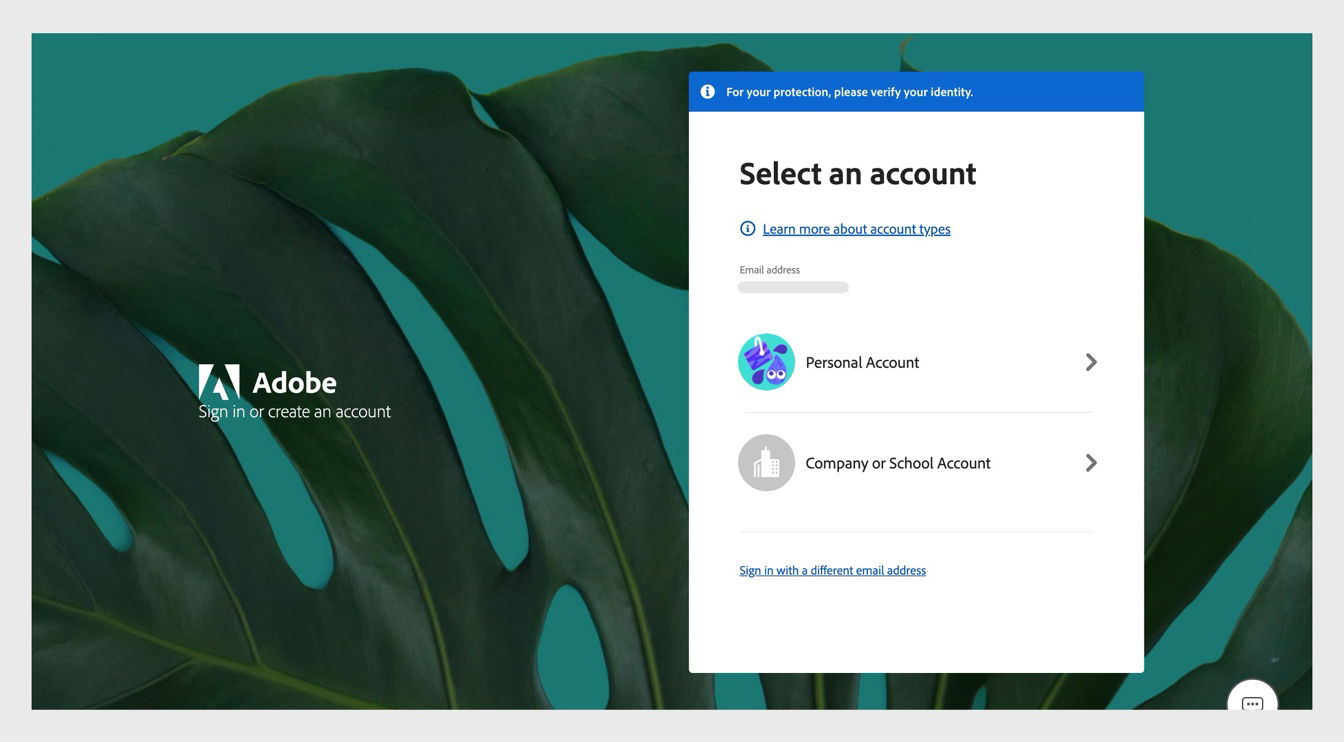Click the Select an account heading
Viewport: 1344px width, 742px height.
[858, 172]
